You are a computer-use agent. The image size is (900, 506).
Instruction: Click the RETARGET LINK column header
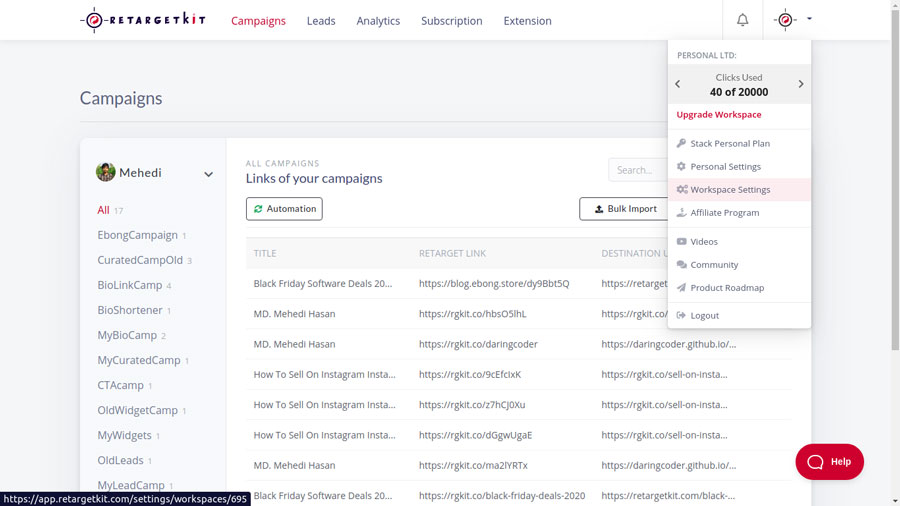click(x=452, y=253)
